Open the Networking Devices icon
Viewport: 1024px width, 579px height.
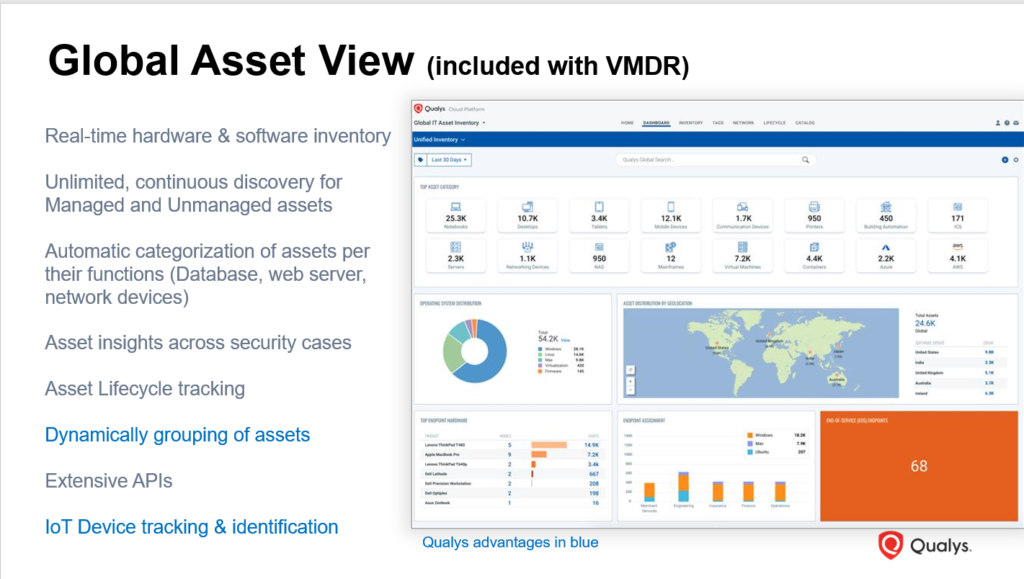pos(528,247)
